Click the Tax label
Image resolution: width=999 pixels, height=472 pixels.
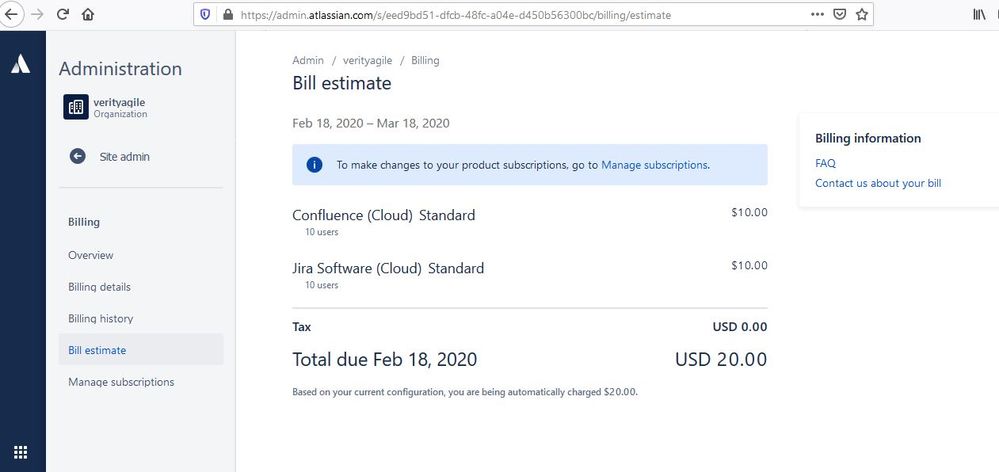pyautogui.click(x=301, y=327)
